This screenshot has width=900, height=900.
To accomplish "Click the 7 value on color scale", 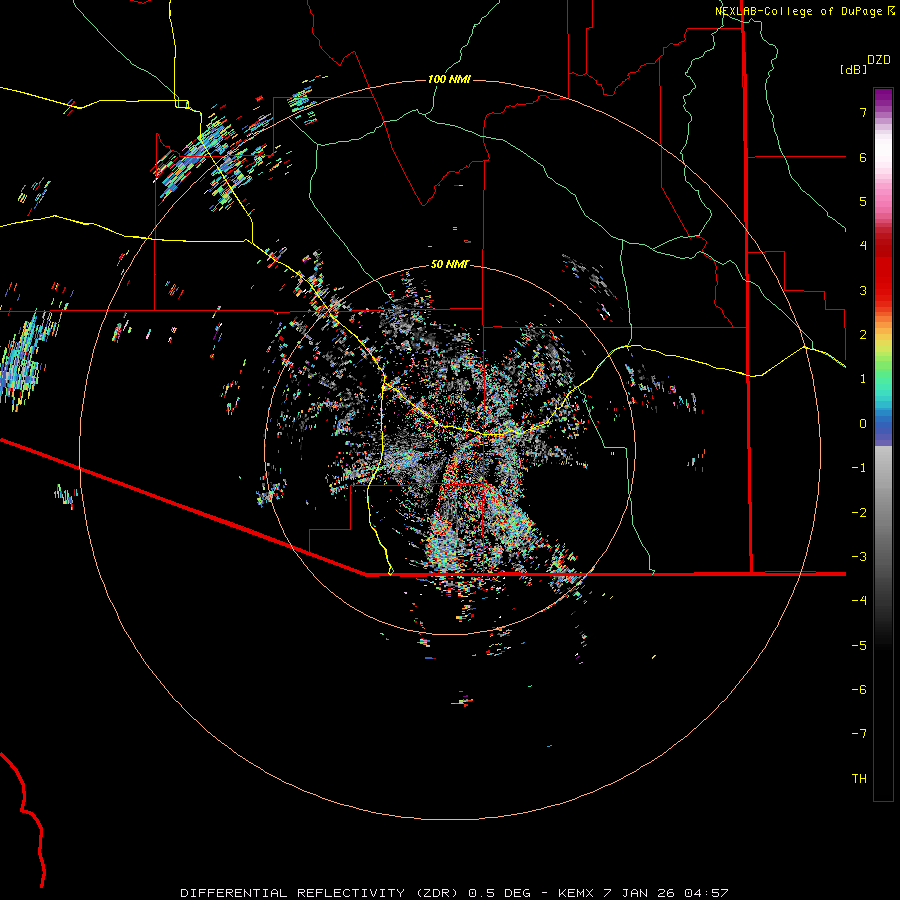I will coord(863,112).
